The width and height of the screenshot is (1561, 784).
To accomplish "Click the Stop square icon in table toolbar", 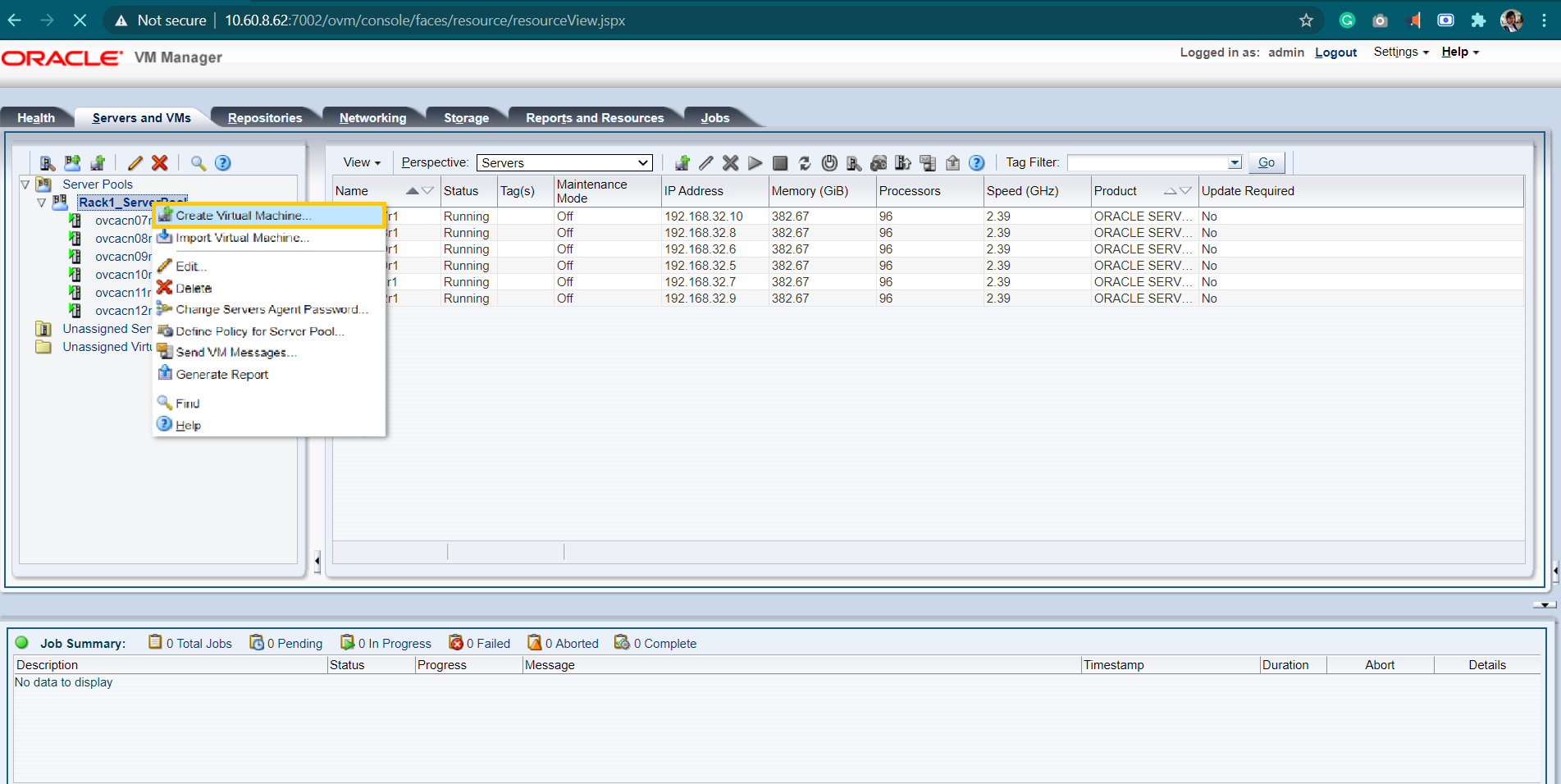I will pos(780,162).
